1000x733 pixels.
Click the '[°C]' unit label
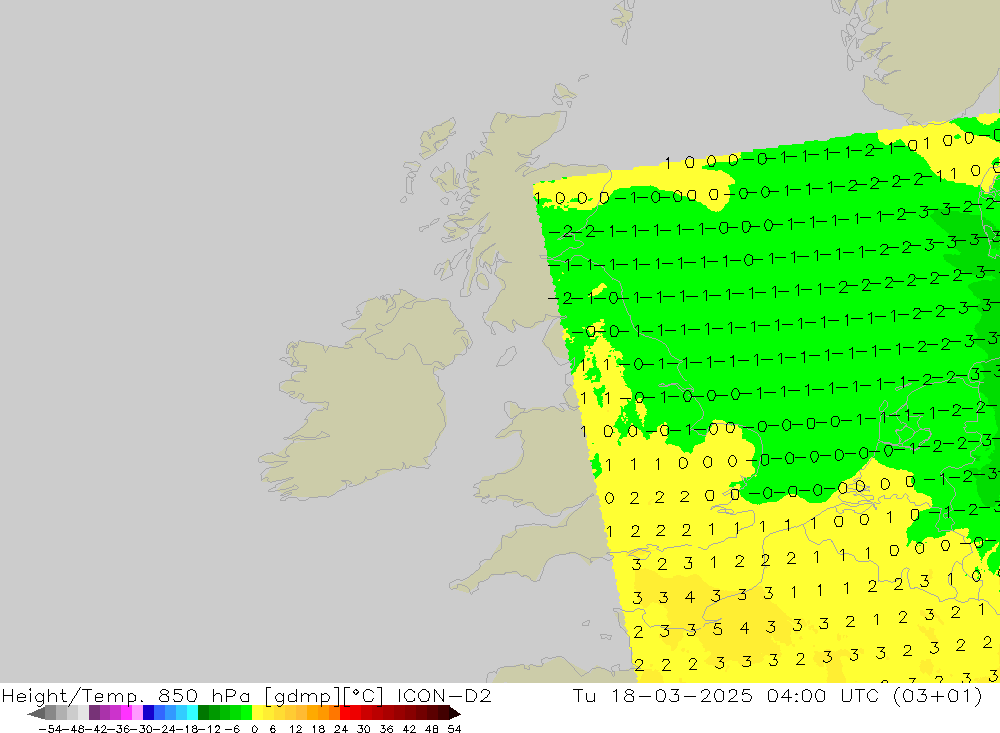coord(364,696)
